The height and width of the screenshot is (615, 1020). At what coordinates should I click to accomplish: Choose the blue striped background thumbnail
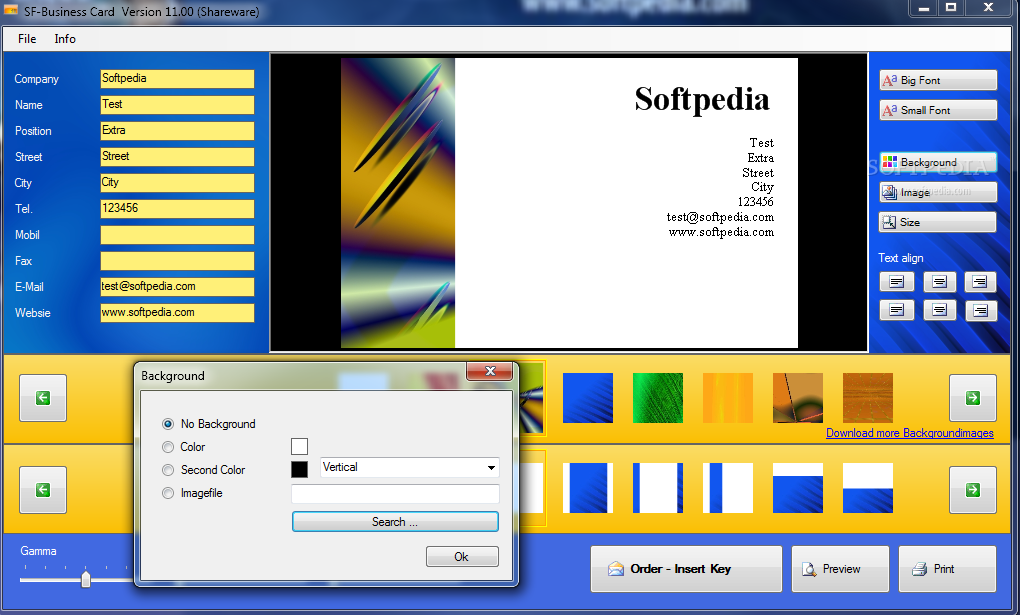click(587, 398)
